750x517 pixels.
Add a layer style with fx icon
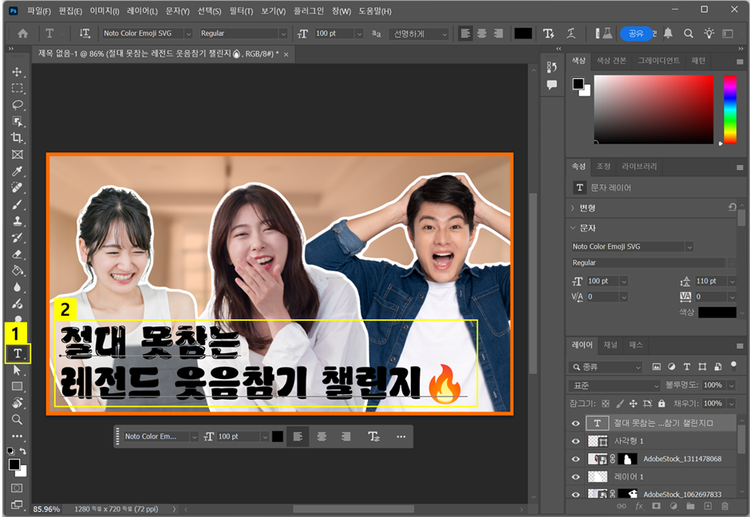coord(639,506)
